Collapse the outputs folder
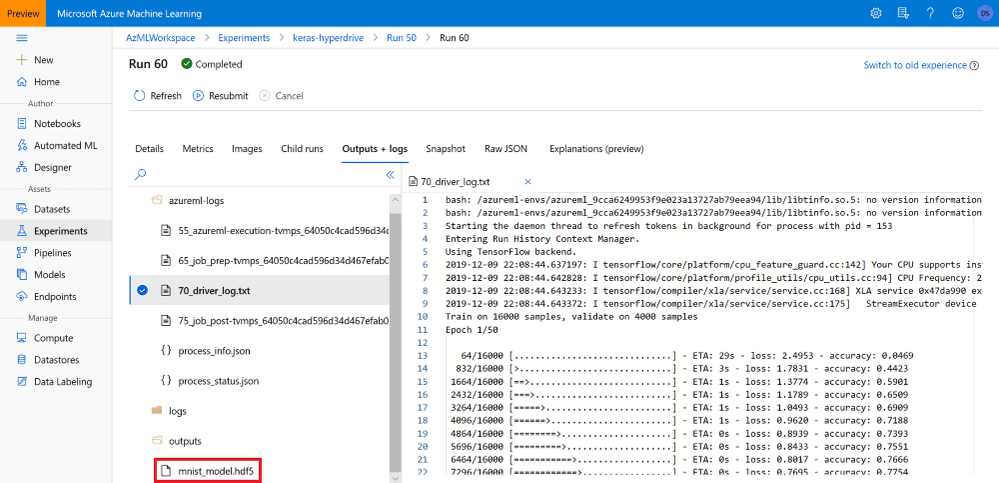The image size is (999, 483). (x=156, y=440)
